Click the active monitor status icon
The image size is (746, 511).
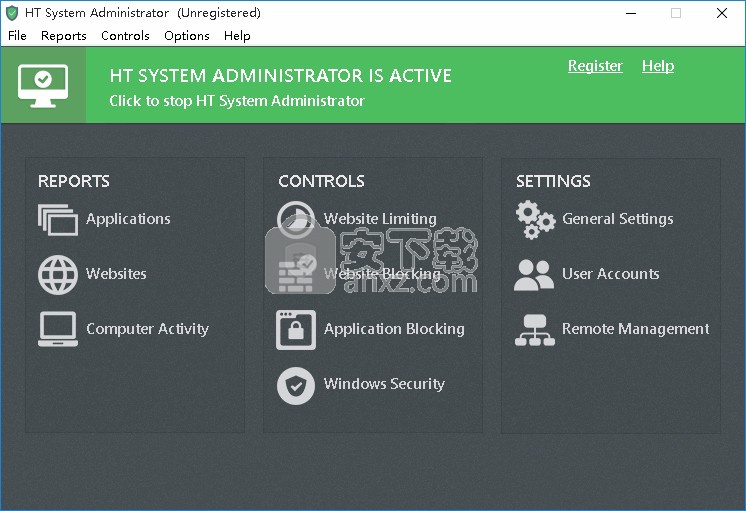coord(43,85)
